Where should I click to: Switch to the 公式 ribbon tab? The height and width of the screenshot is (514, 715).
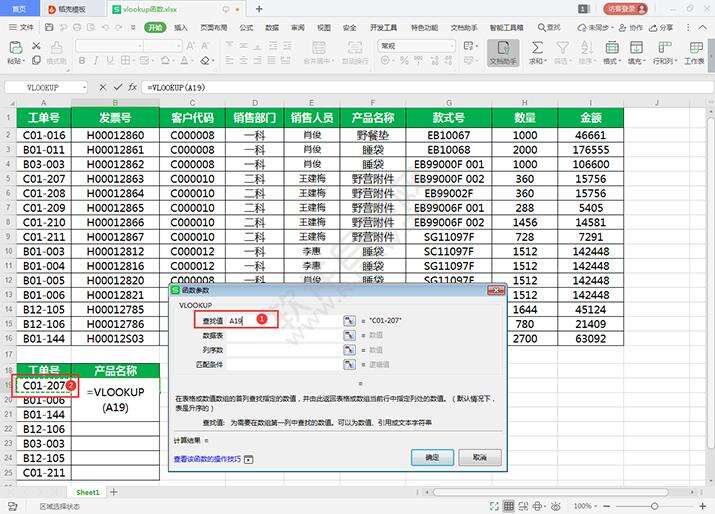[245, 28]
